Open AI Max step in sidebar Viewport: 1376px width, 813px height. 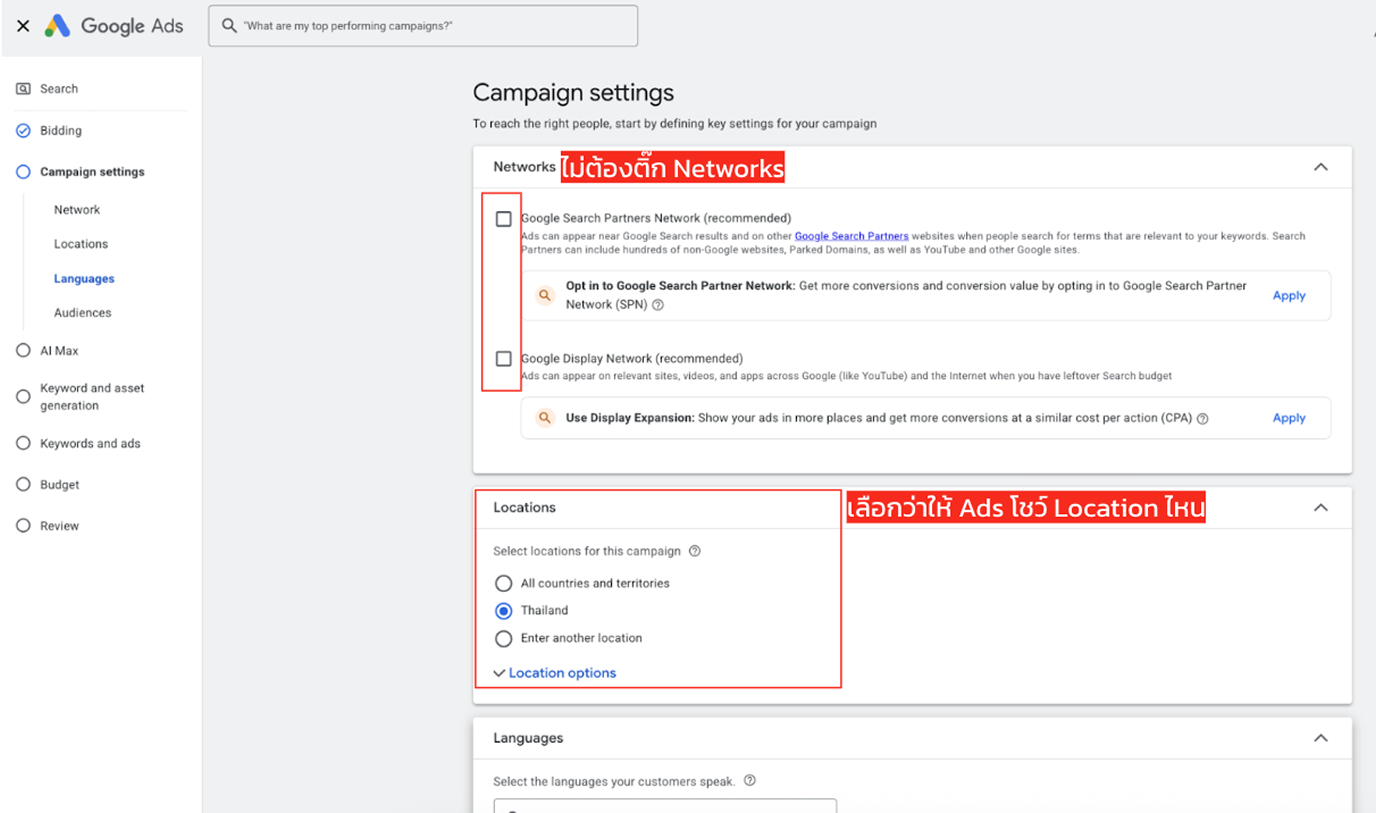(x=59, y=351)
